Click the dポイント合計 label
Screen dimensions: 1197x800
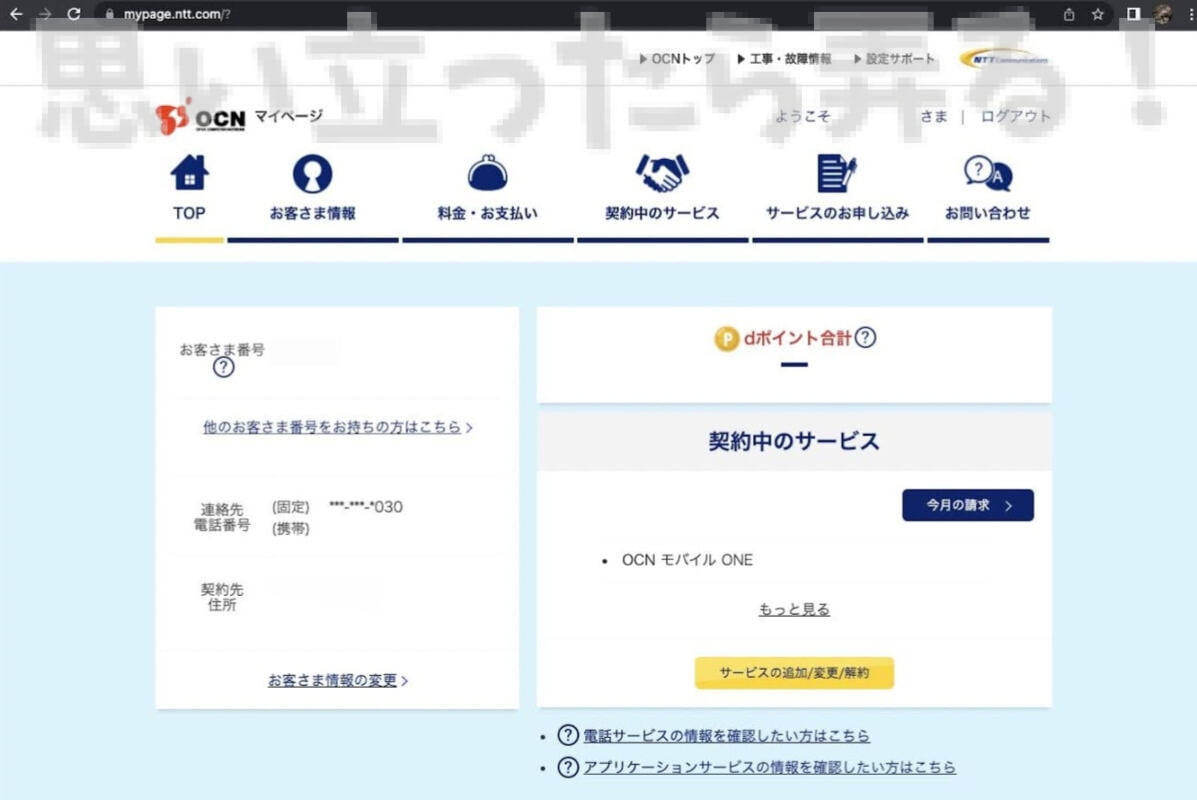[797, 338]
